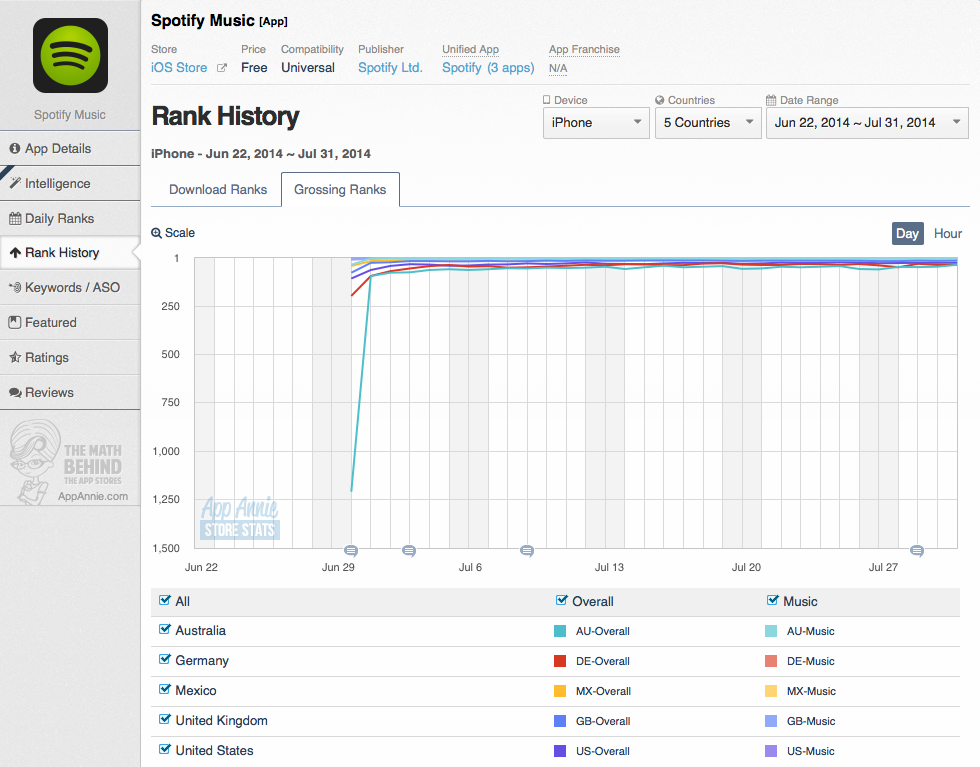Open App Details in the sidebar
Screen dimensions: 980x767
point(70,148)
